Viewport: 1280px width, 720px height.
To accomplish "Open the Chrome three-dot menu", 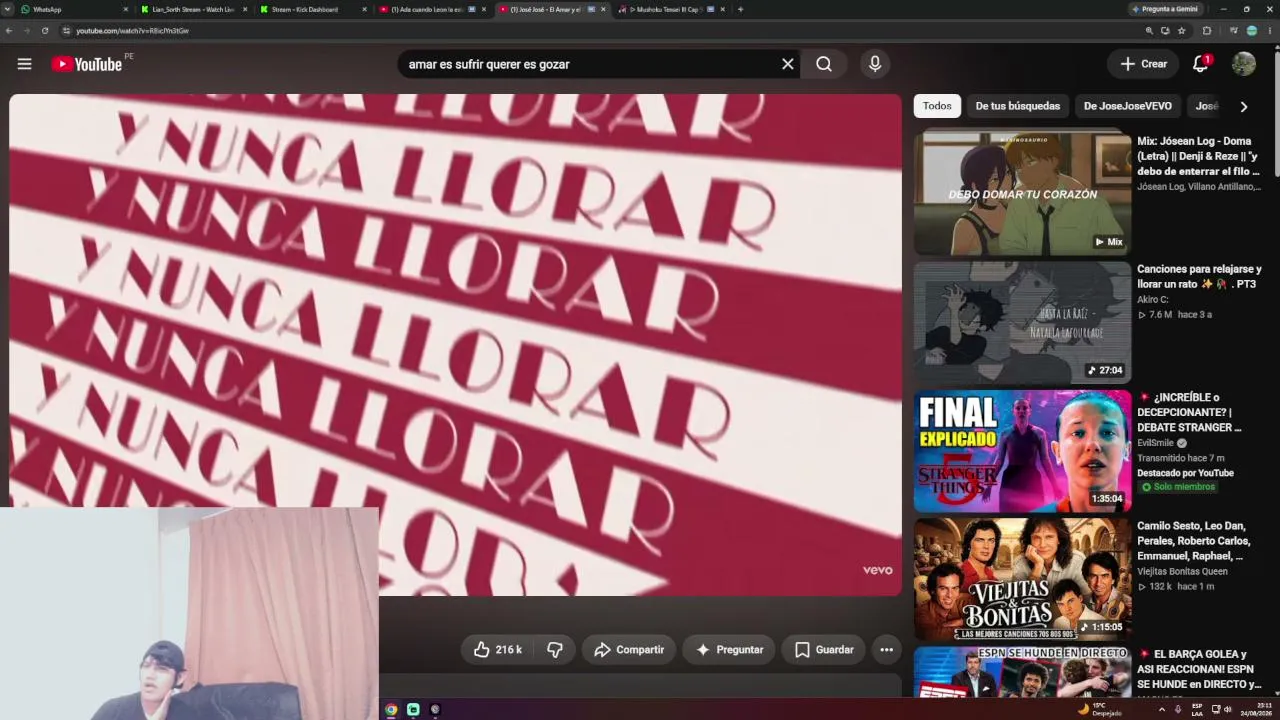I will click(1270, 31).
